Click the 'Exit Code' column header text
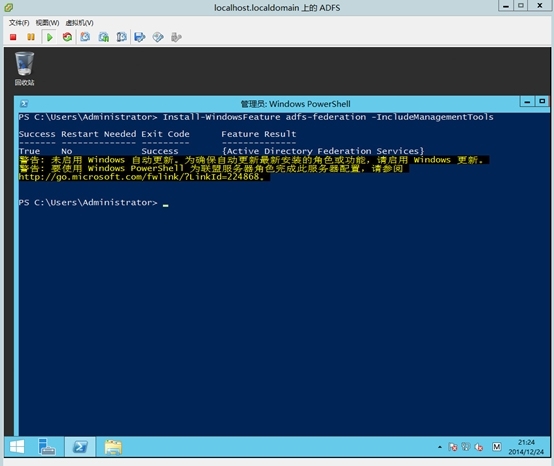554x466 pixels. coord(165,134)
